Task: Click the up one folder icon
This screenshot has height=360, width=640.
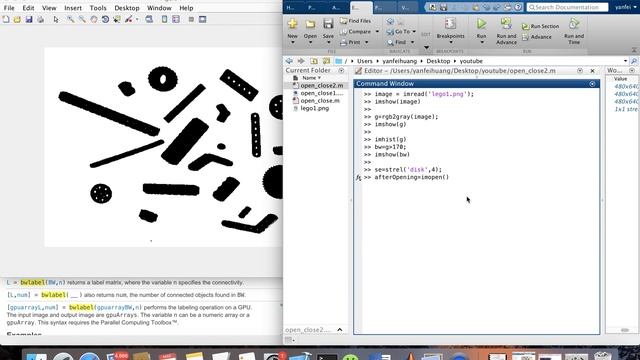Action: coord(314,61)
